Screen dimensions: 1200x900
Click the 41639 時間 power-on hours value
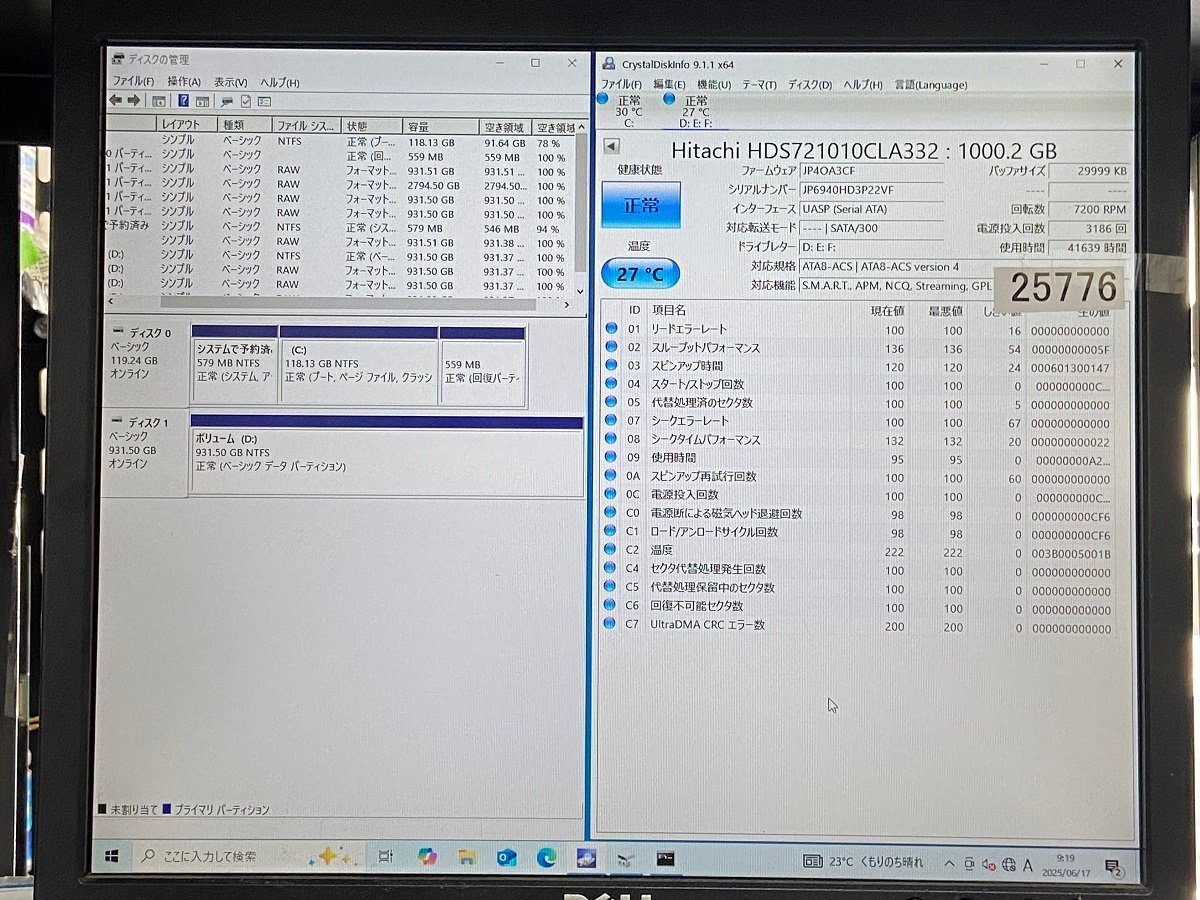point(1090,248)
